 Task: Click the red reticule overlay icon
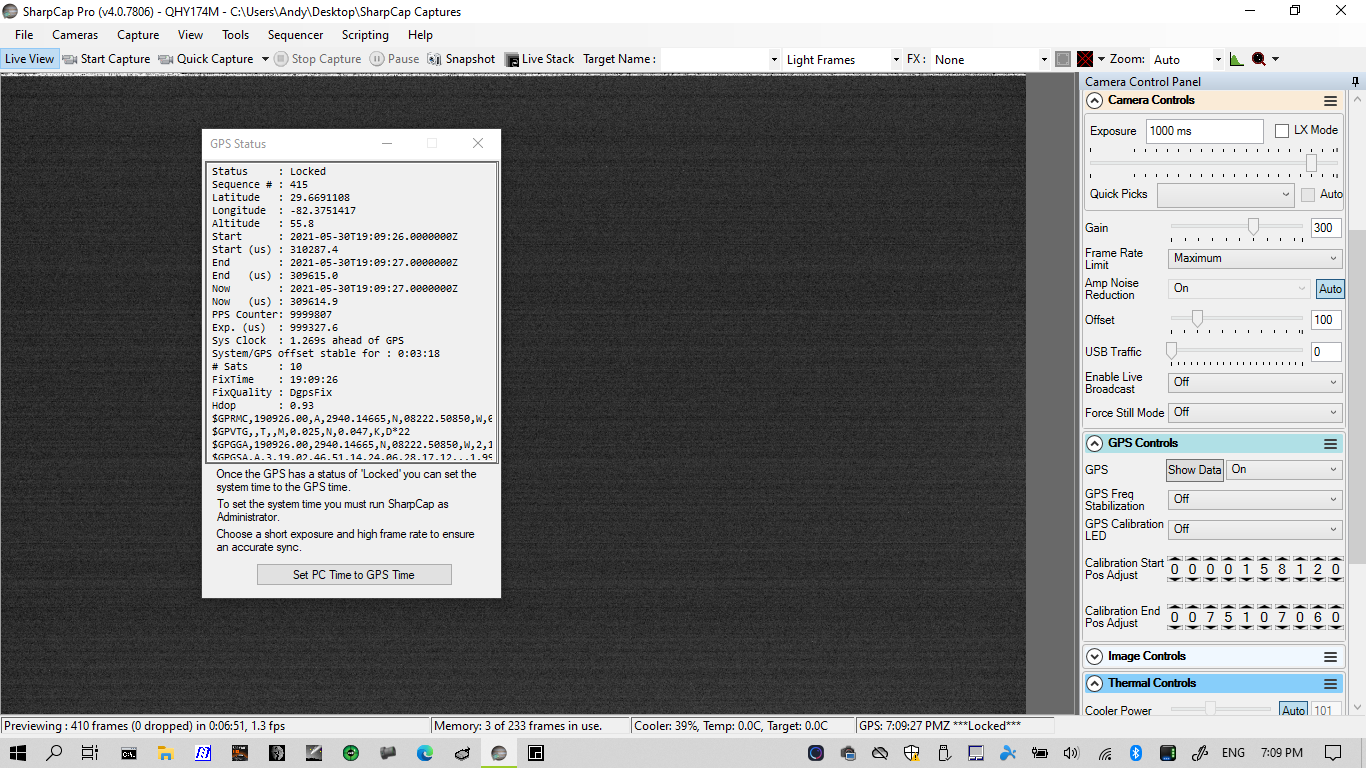(1085, 59)
